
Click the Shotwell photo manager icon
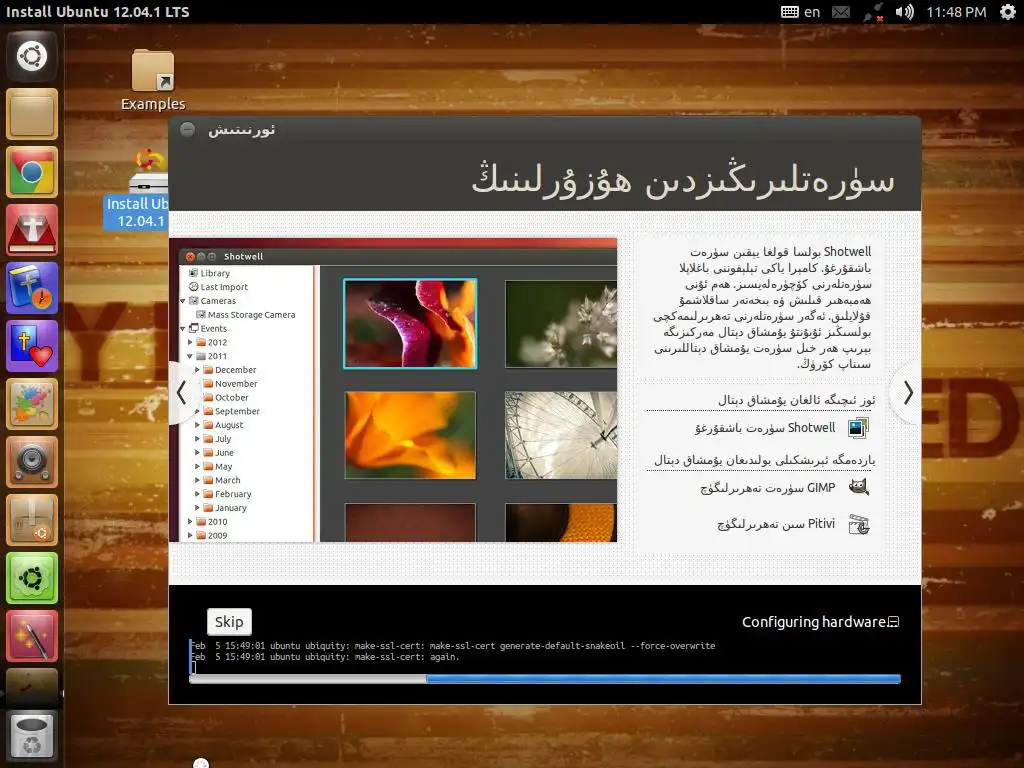tap(857, 428)
